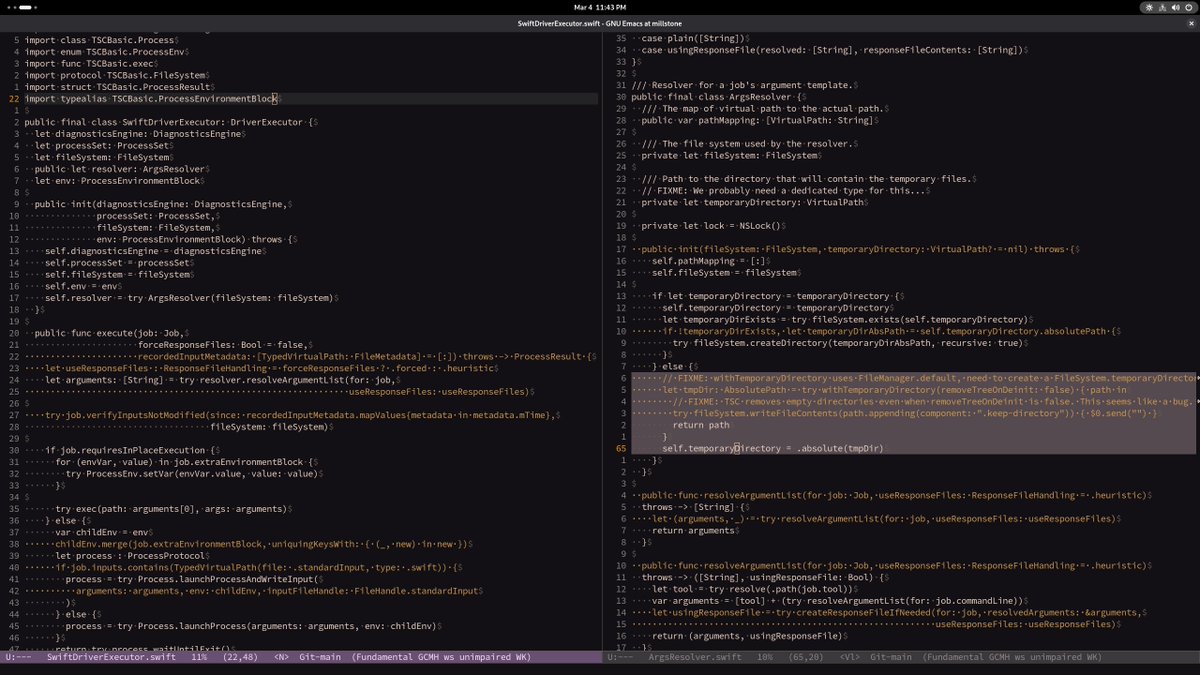Click Git-main in ArgsResolver.swift mode line
The width and height of the screenshot is (1200, 675).
(x=893, y=657)
